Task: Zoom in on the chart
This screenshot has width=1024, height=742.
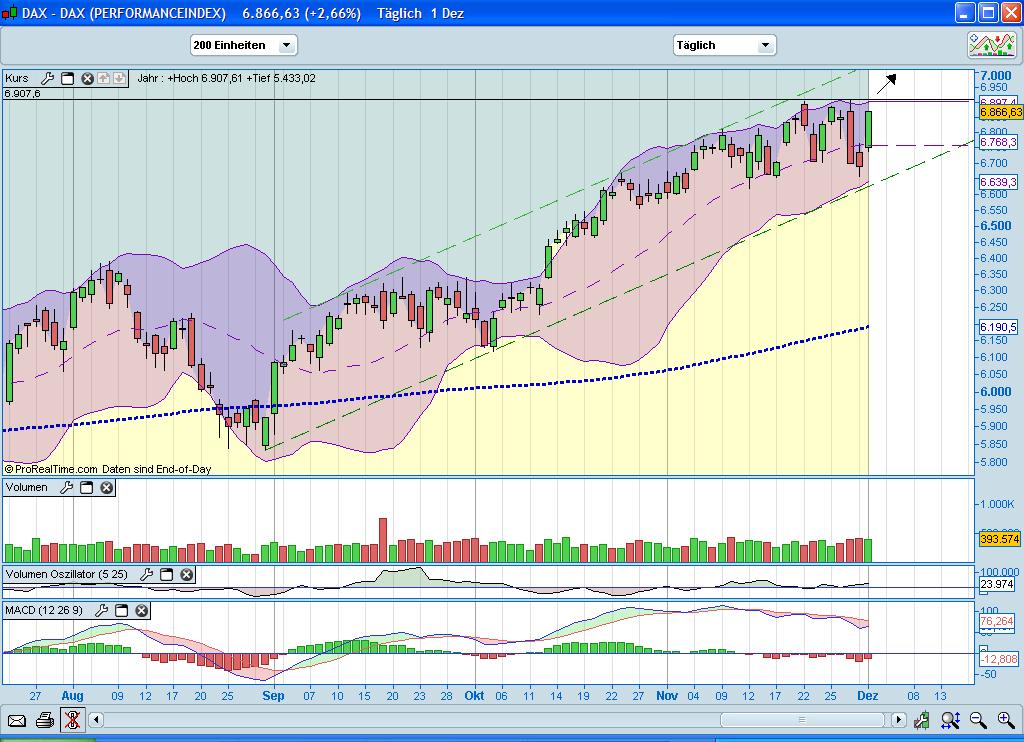Action: click(1005, 719)
